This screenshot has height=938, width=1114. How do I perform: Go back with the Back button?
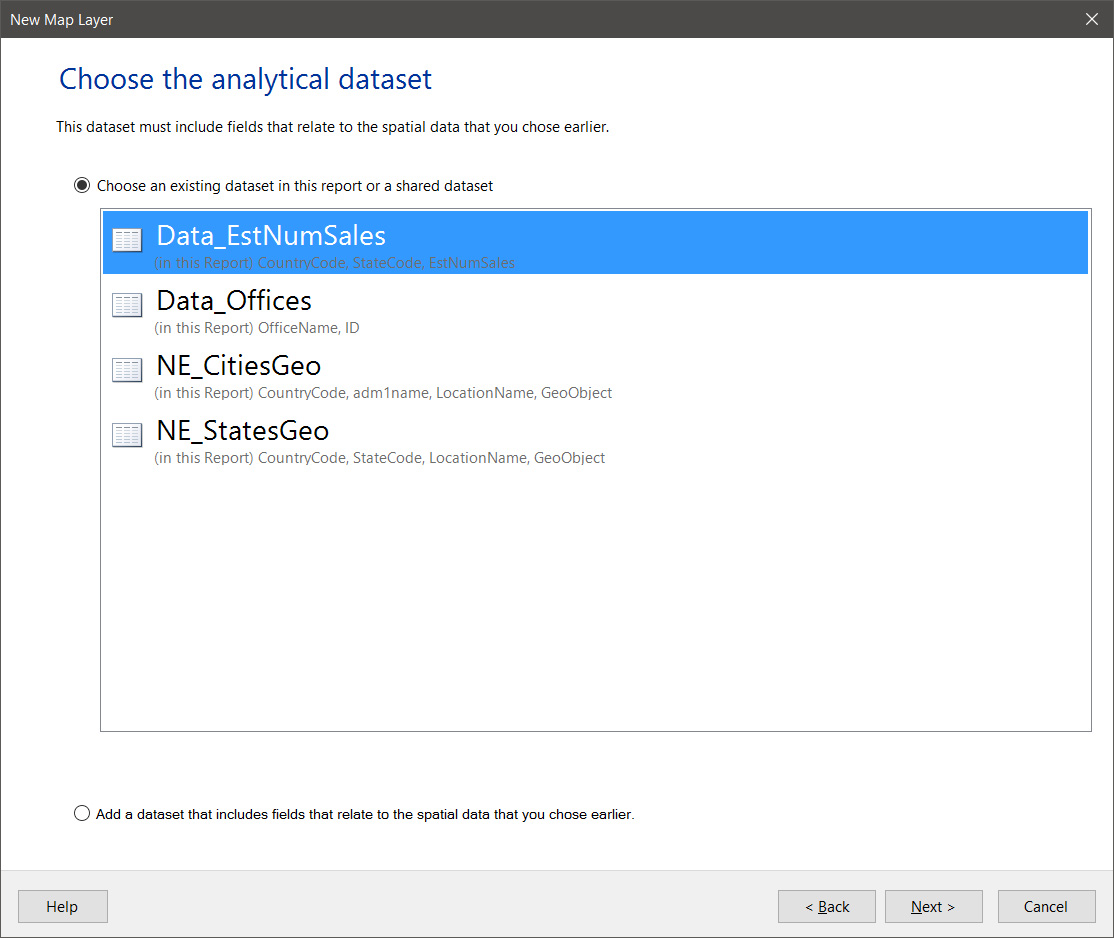tap(827, 907)
